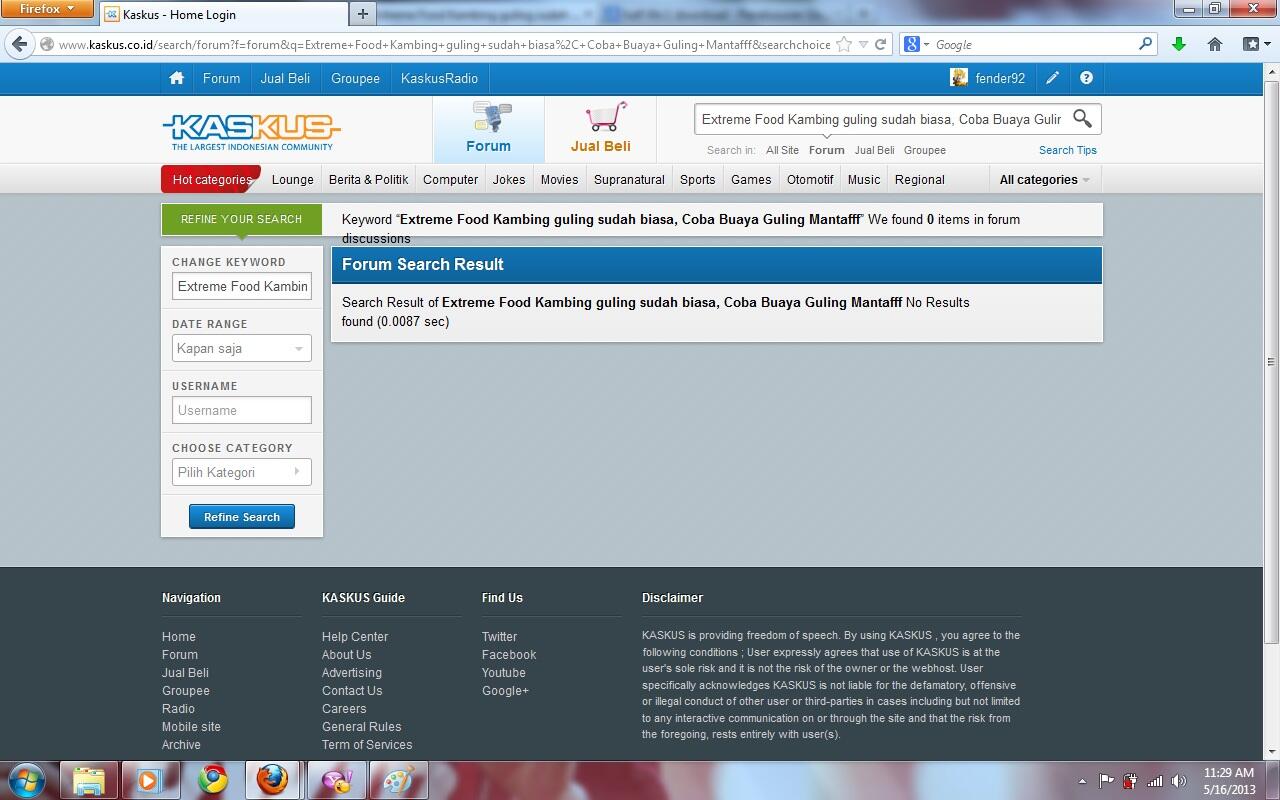The image size is (1280, 800).
Task: Open the Firefox menu button
Action: click(x=46, y=9)
